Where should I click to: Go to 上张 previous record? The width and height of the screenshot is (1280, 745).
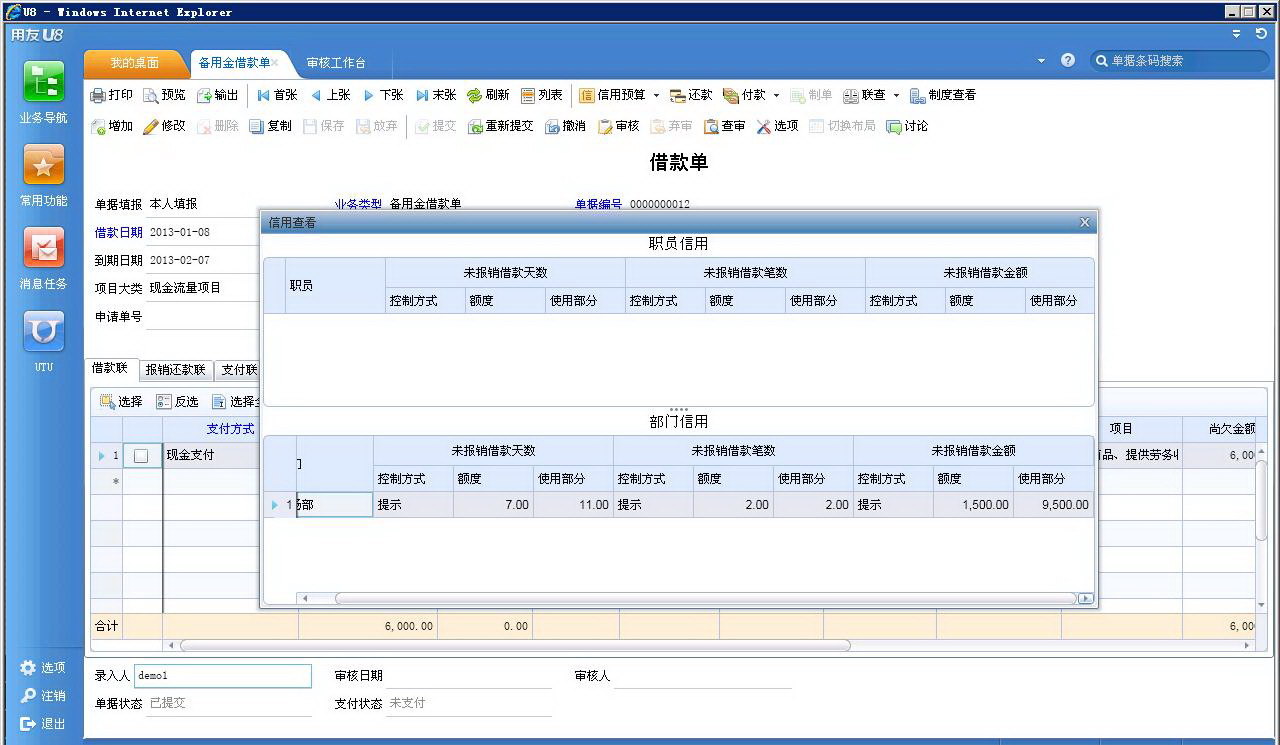(330, 95)
